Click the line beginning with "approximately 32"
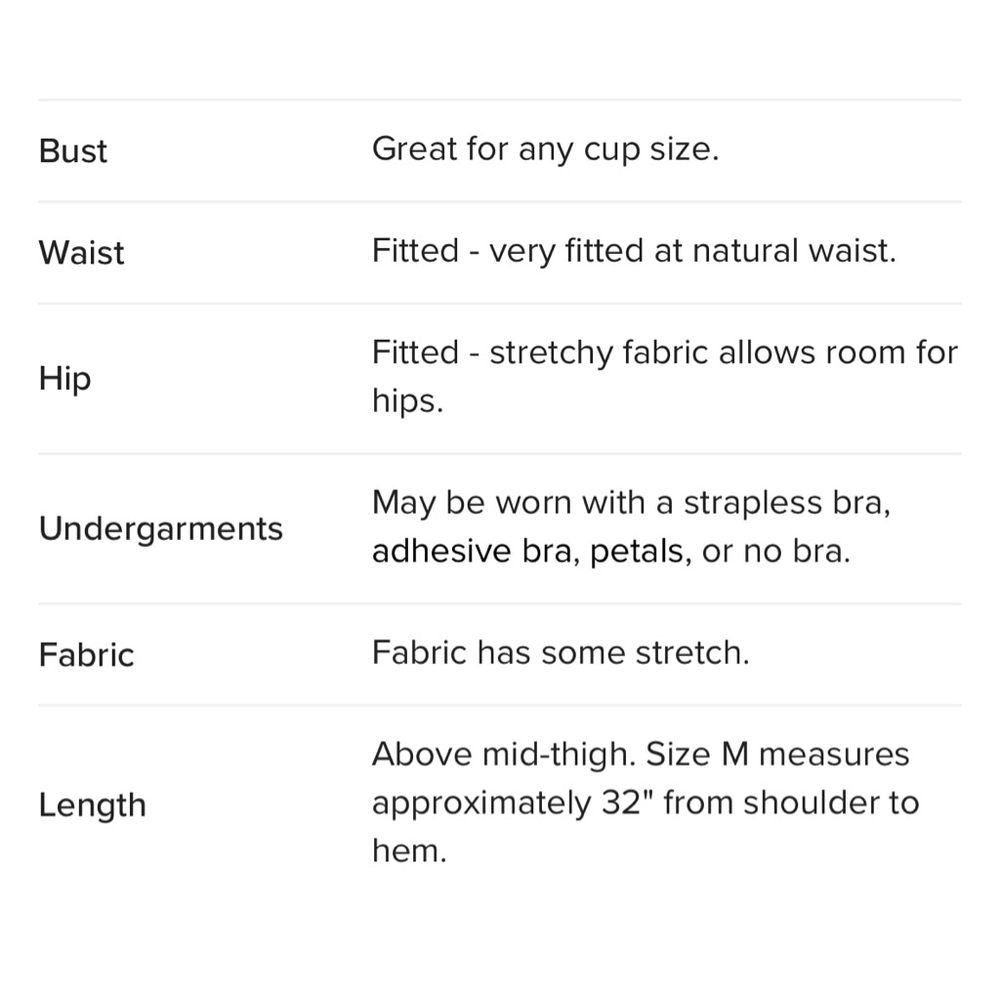This screenshot has height=1000, width=1000. [645, 803]
